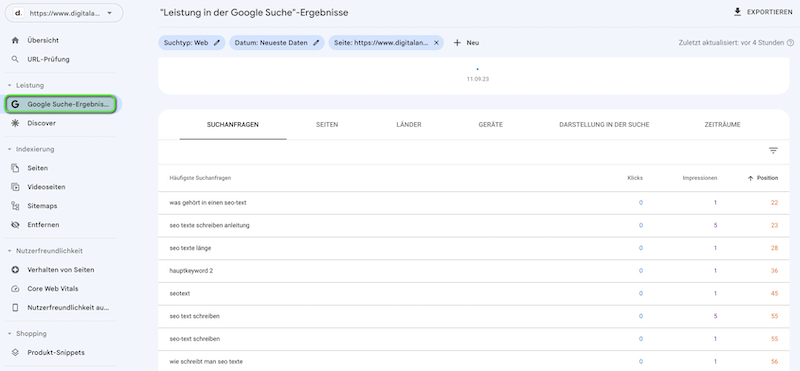Viewport: 800px width, 371px height.
Task: Open the Seite URL filter chip
Action: (x=386, y=43)
